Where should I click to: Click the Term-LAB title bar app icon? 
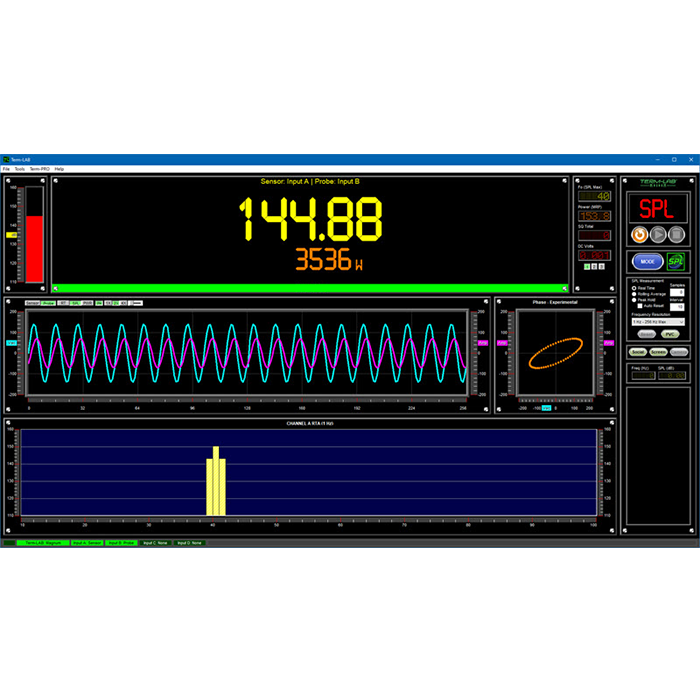(6, 160)
